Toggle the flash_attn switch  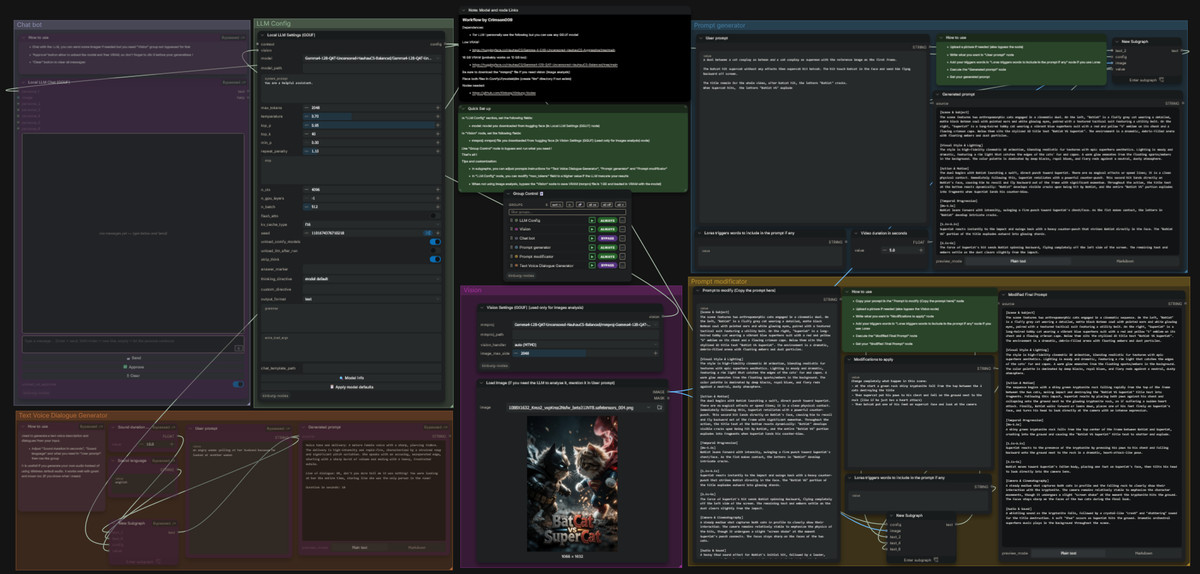point(435,216)
